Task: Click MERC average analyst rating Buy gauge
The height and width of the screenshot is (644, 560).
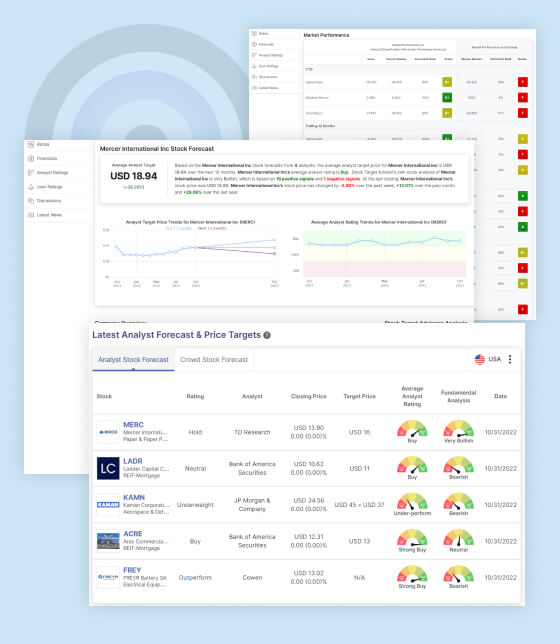Action: (x=412, y=429)
